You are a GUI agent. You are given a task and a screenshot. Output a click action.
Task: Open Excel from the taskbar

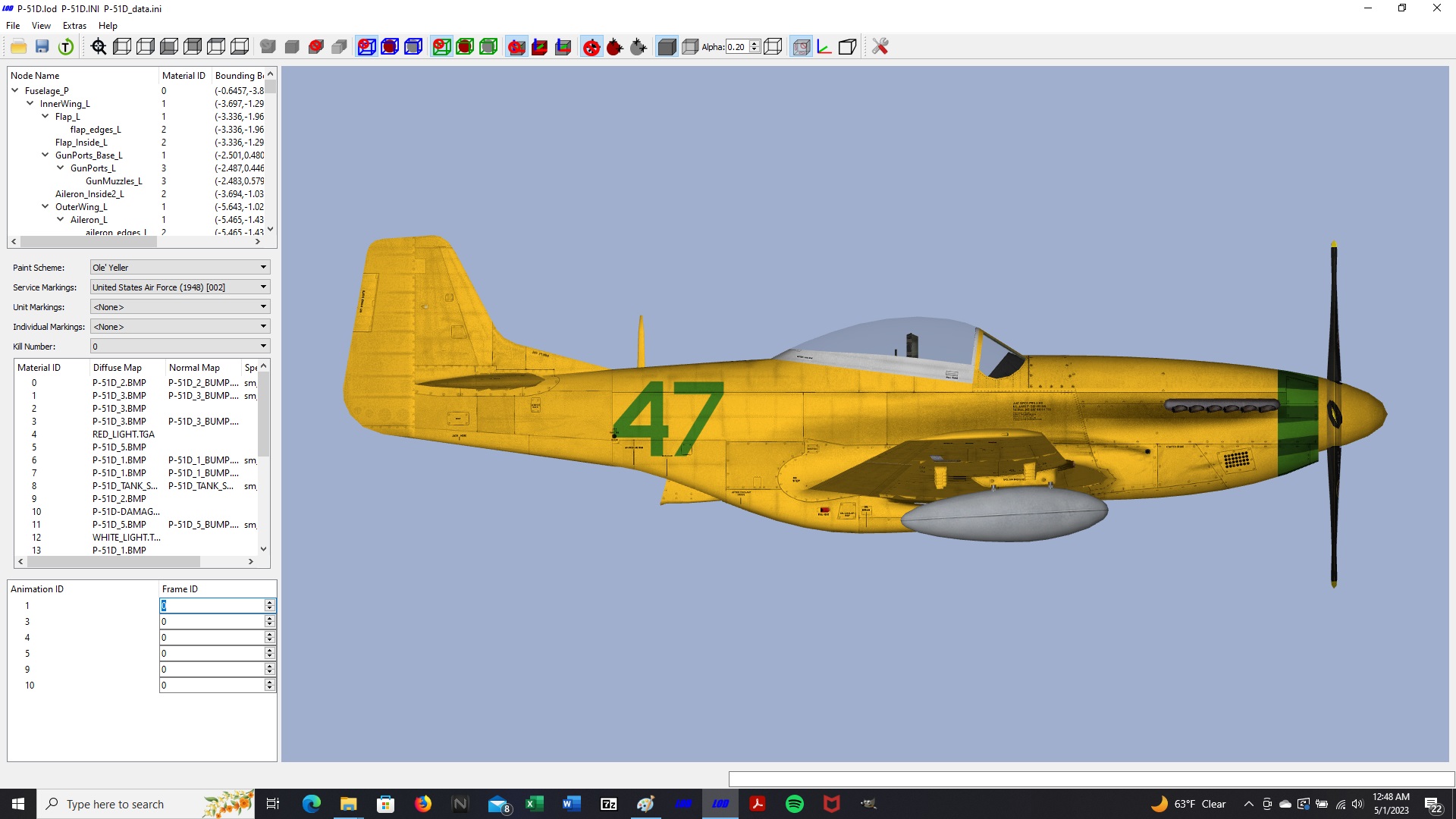pyautogui.click(x=535, y=804)
